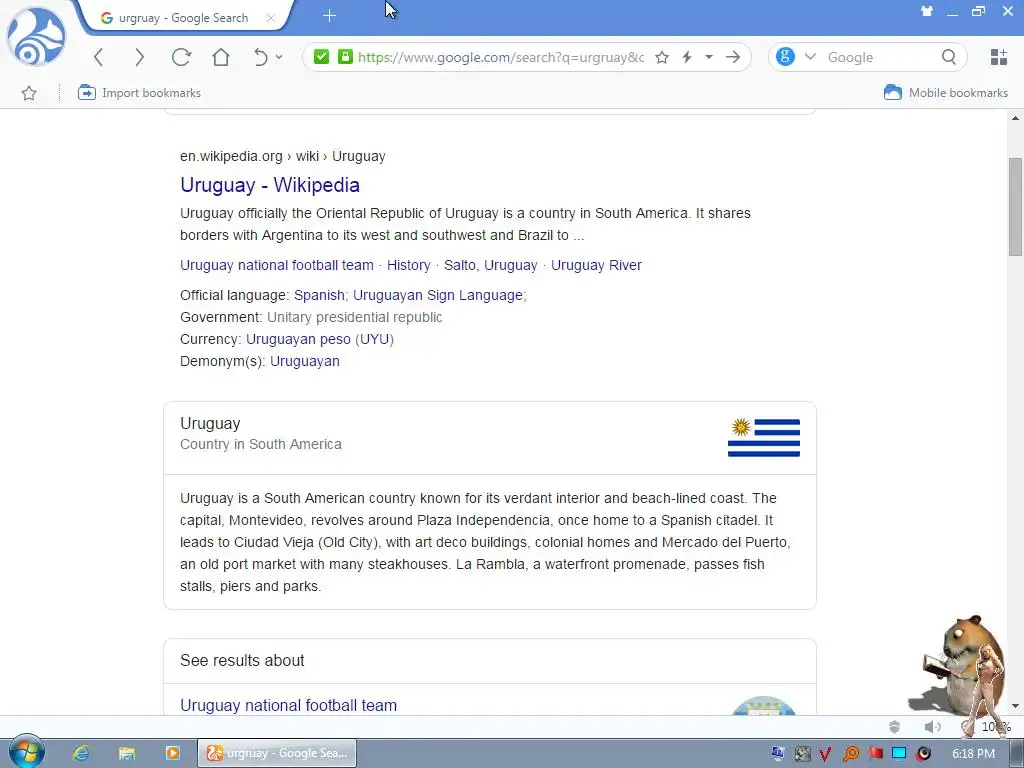Go forward with the right arrow button
The image size is (1024, 768).
pyautogui.click(x=139, y=57)
